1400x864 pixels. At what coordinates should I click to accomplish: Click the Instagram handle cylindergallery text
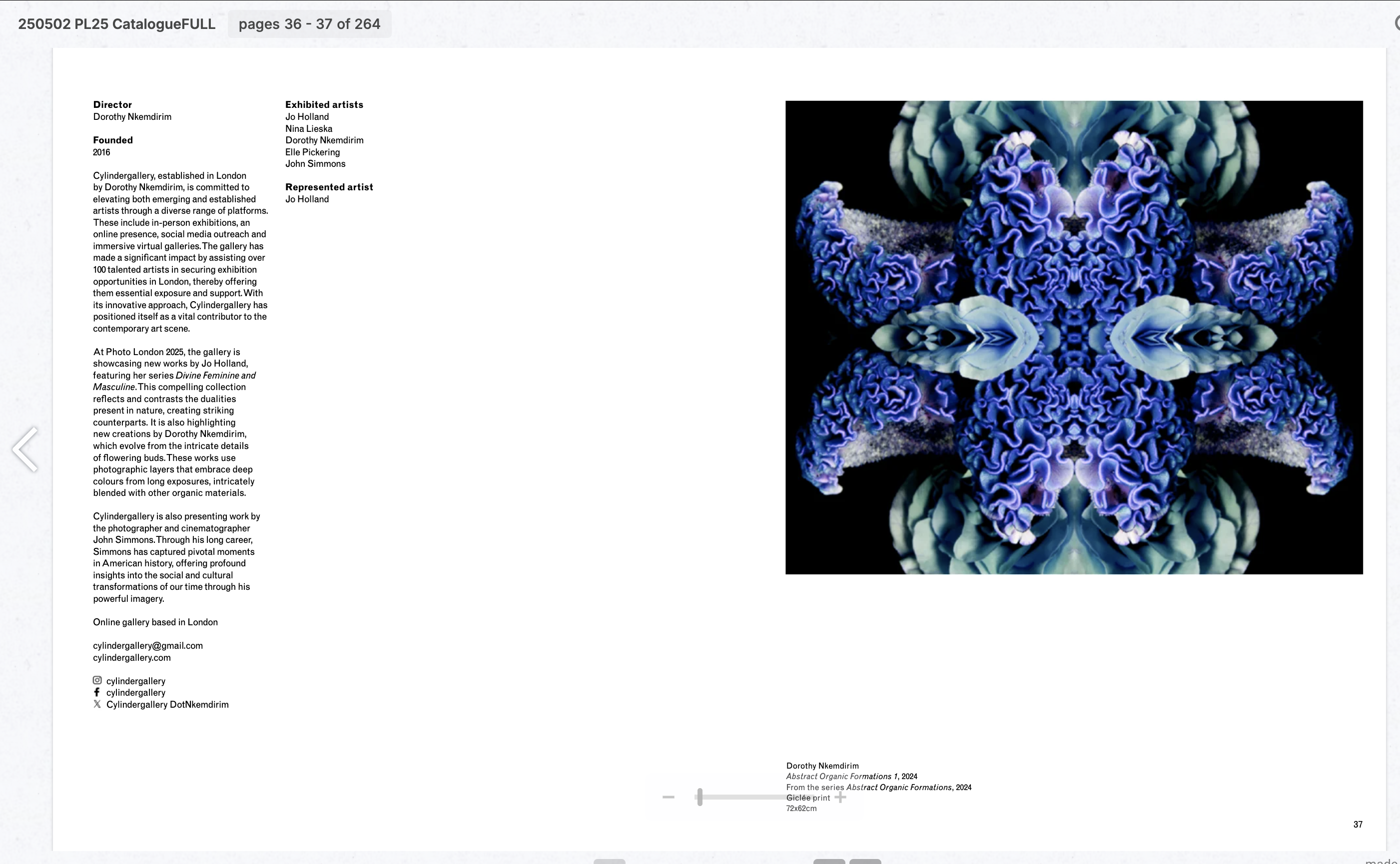135,681
